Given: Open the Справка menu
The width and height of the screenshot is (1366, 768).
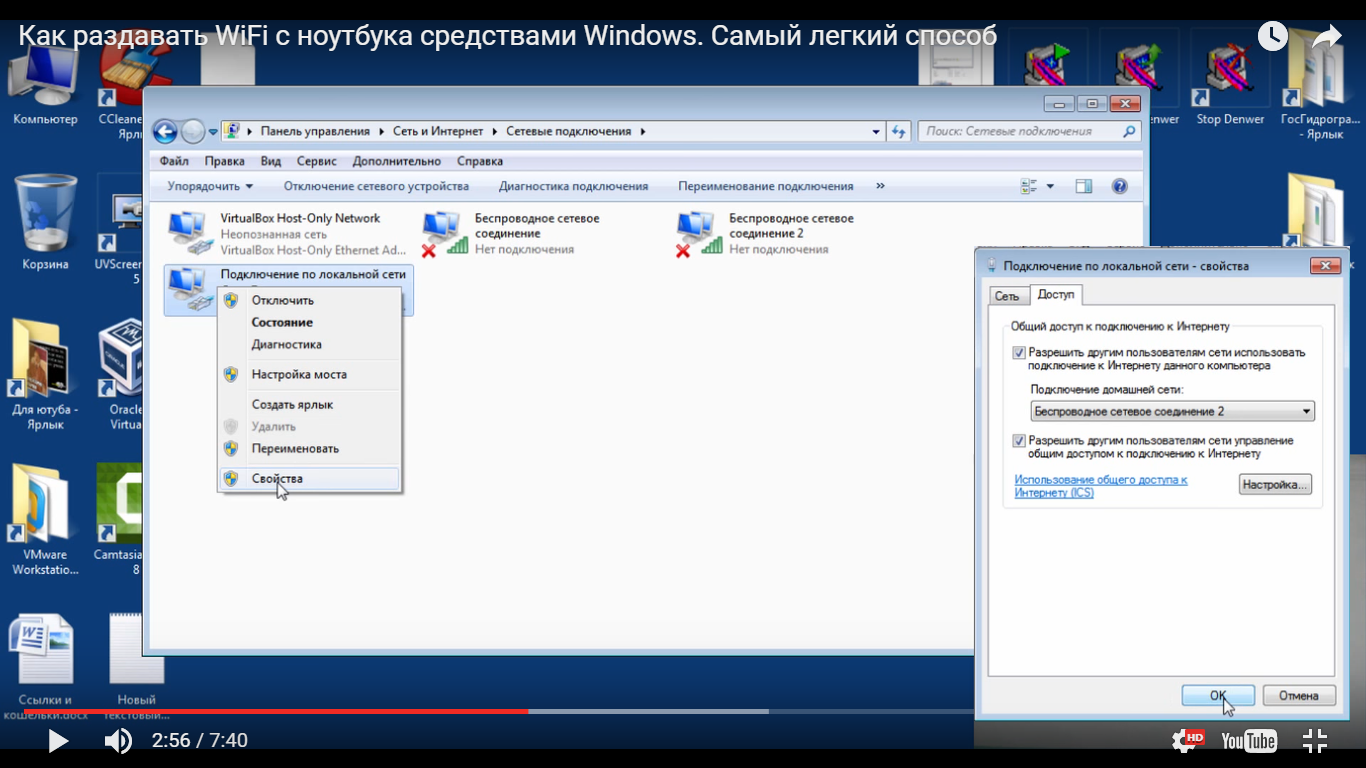Looking at the screenshot, I should (x=480, y=161).
